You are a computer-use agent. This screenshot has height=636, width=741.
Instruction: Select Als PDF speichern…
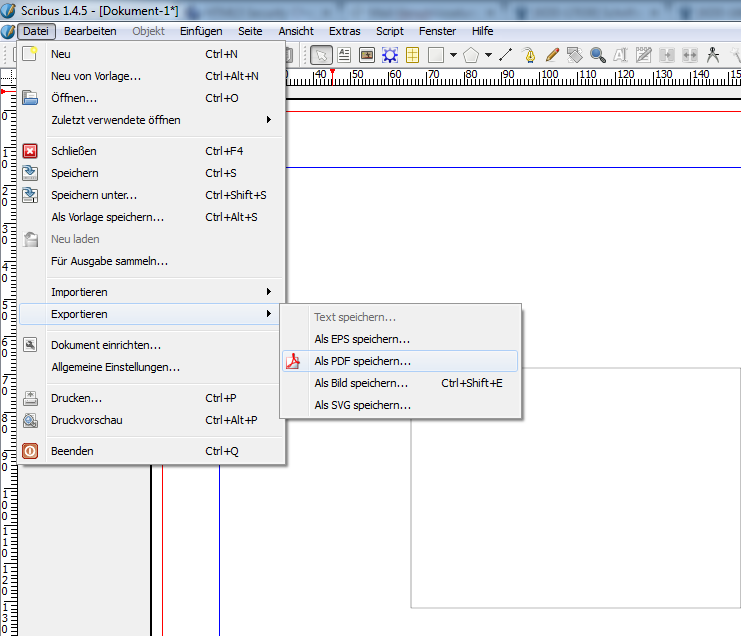400,361
